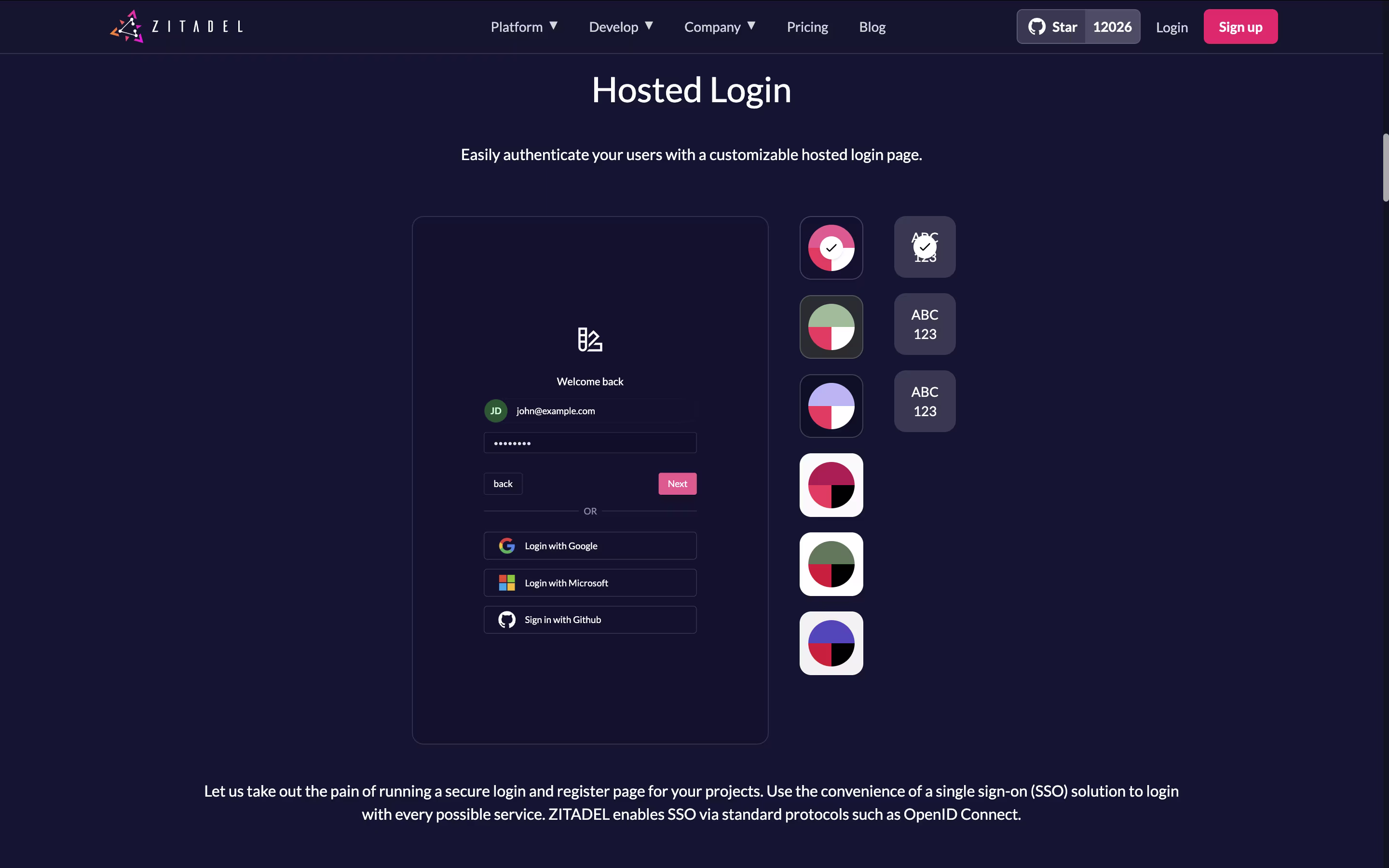Click the Star button
This screenshot has width=1389, height=868.
[1051, 27]
